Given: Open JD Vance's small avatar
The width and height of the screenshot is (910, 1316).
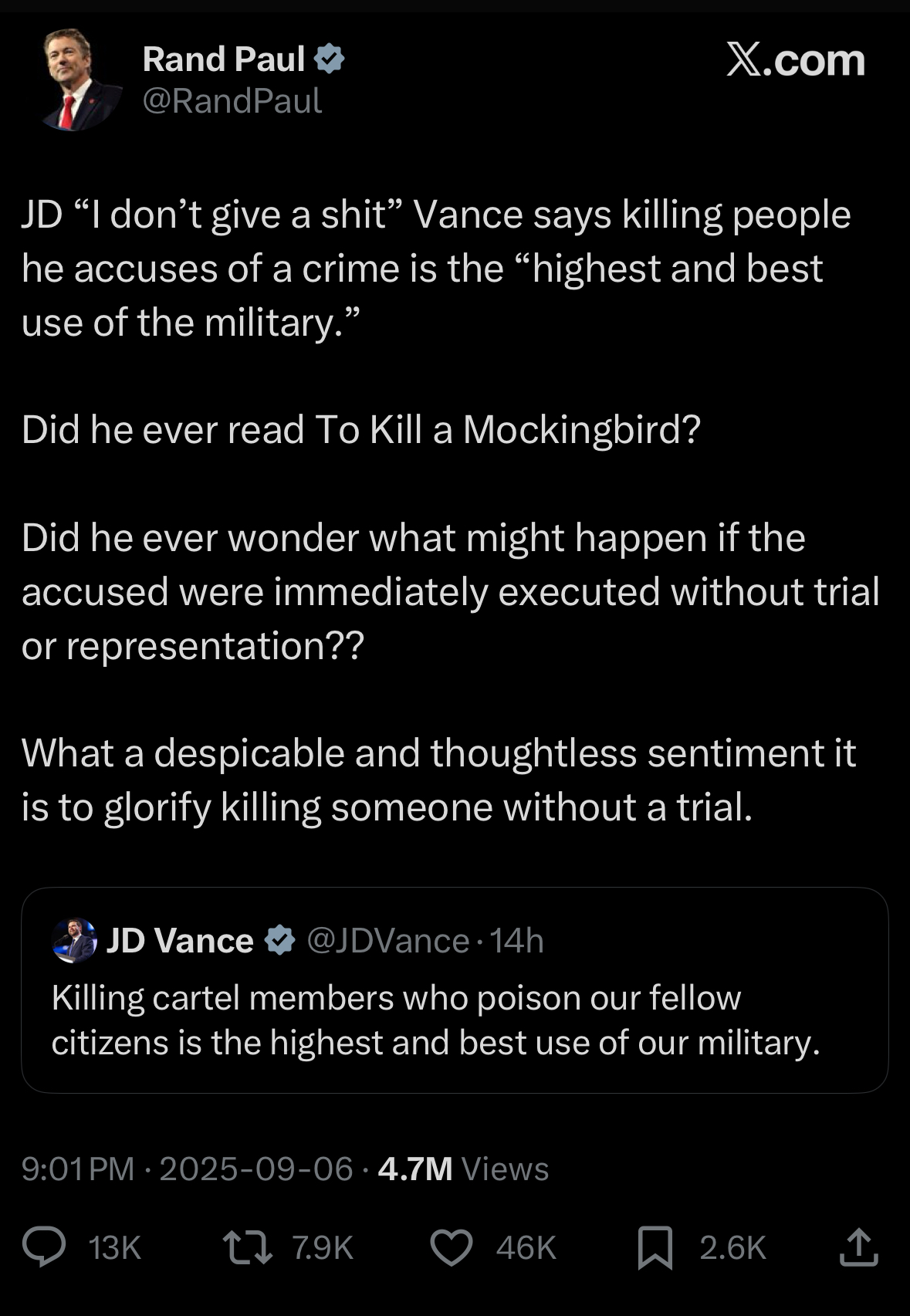Looking at the screenshot, I should coord(73,940).
